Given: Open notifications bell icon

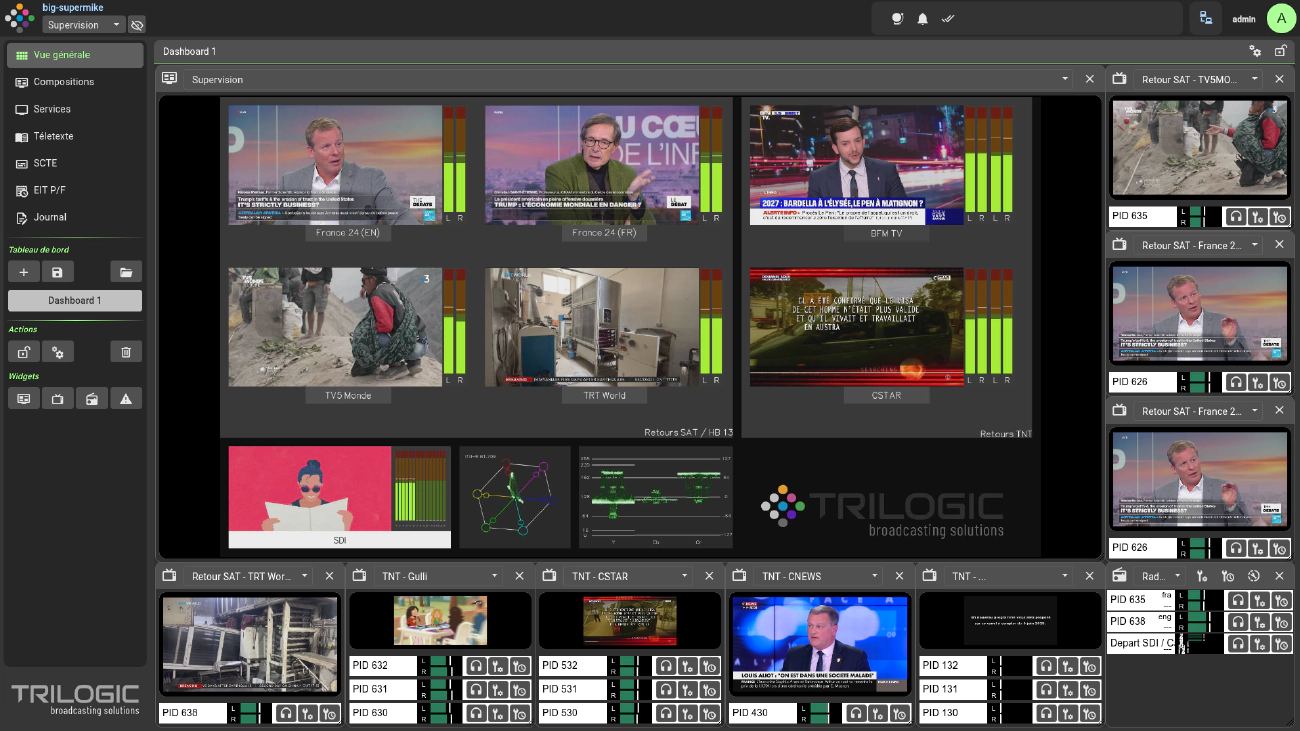Looking at the screenshot, I should coord(923,19).
